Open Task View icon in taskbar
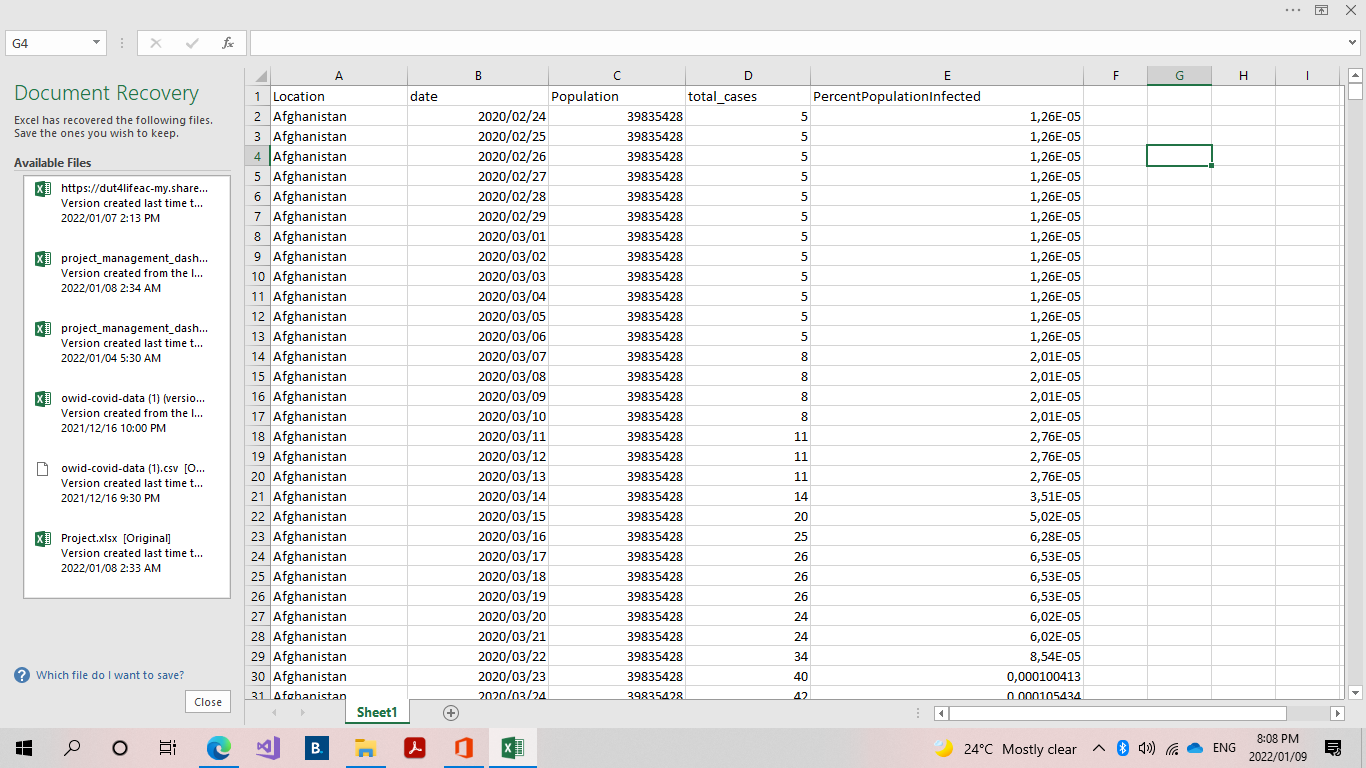Screen dimensions: 1366x768 [x=168, y=747]
